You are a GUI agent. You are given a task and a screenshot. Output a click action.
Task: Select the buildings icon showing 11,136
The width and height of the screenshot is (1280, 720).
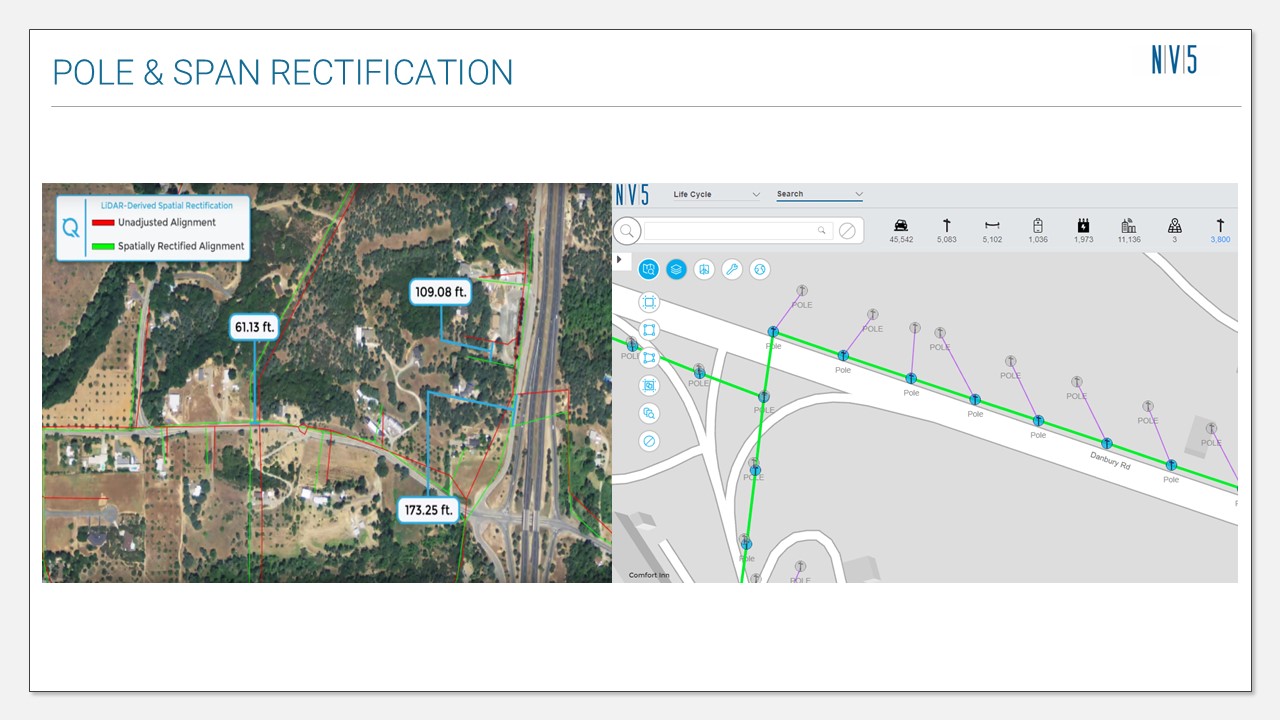click(x=1129, y=226)
